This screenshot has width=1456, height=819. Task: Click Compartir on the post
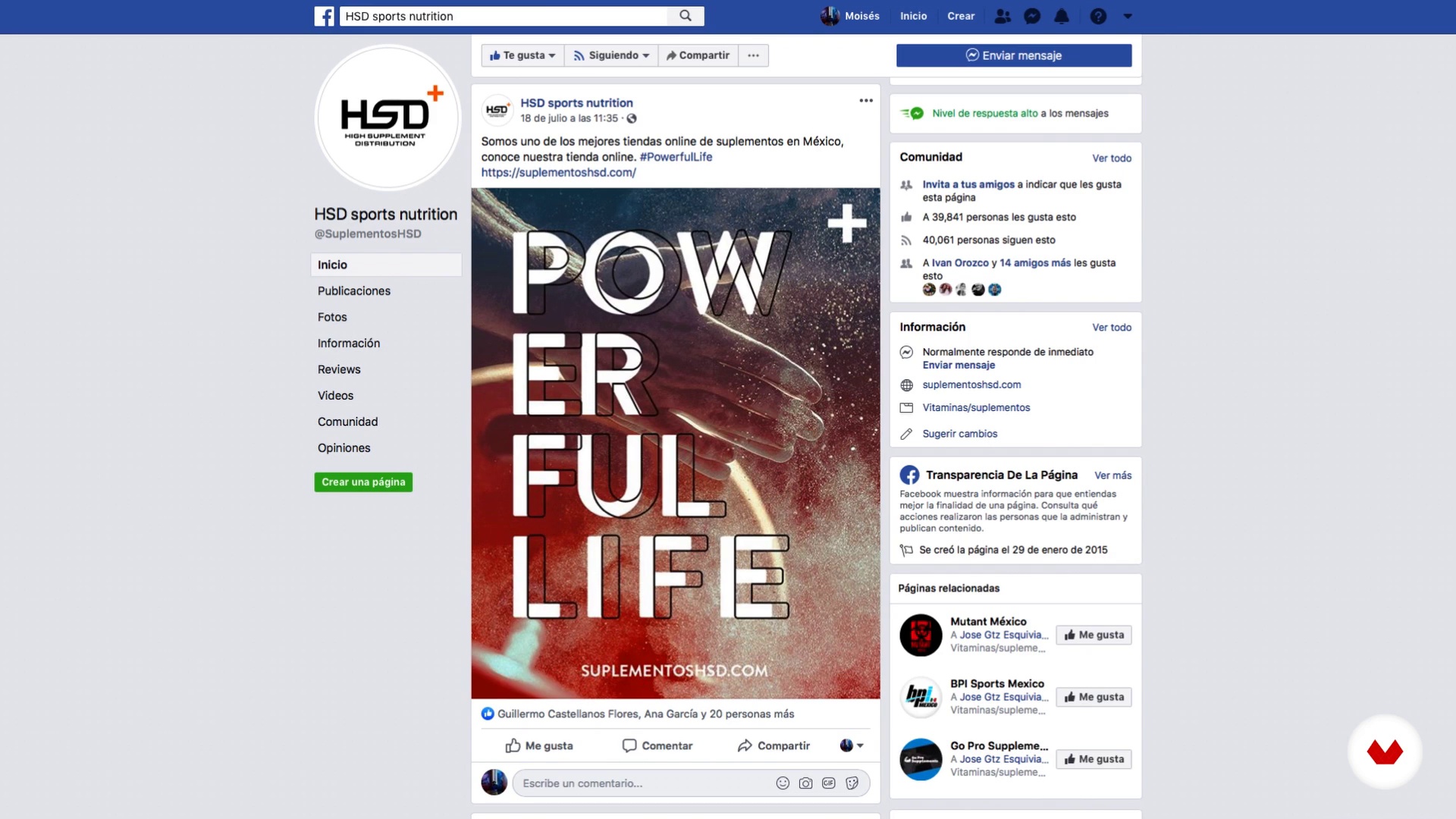pyautogui.click(x=773, y=745)
